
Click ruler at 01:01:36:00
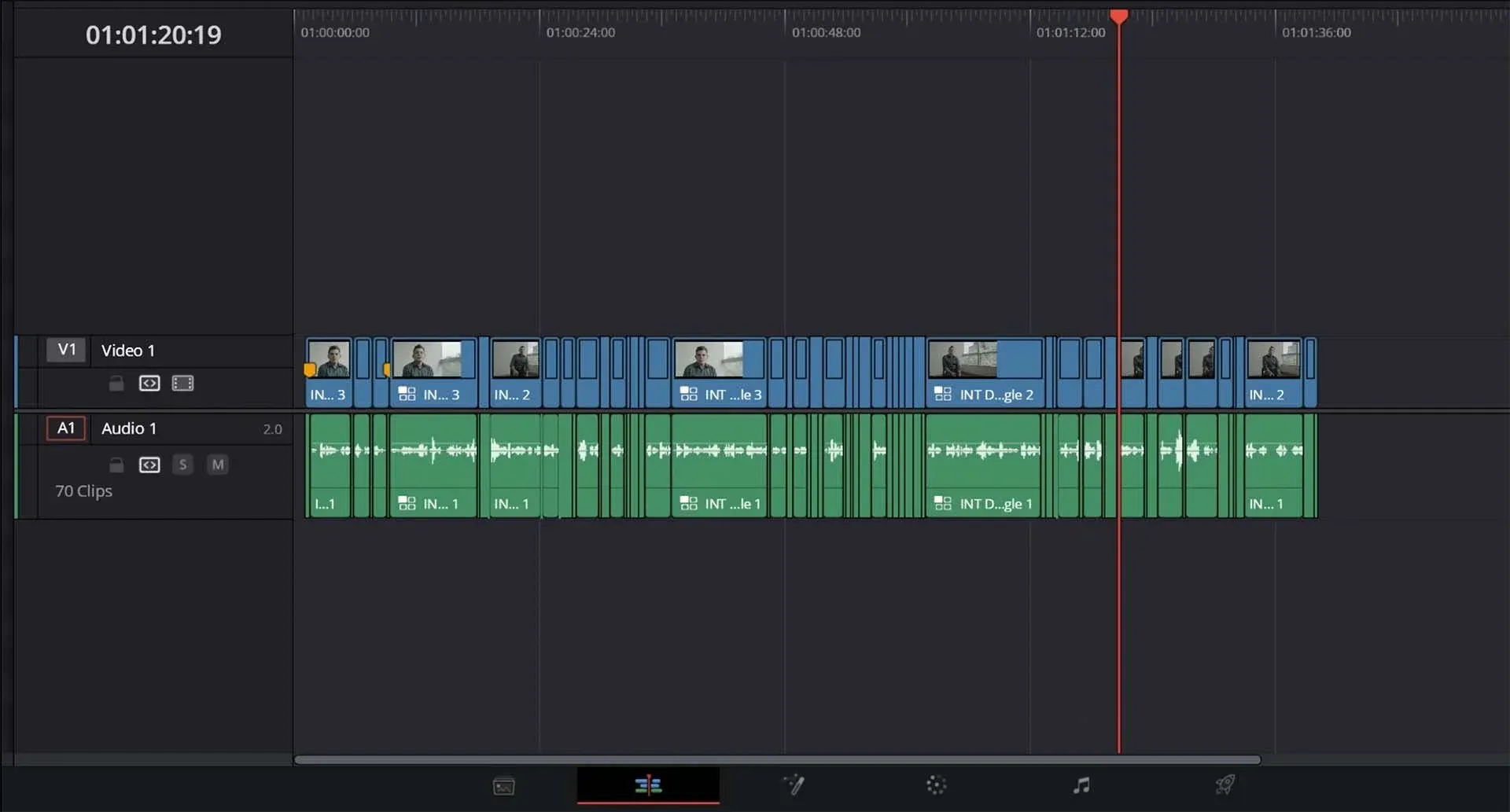[x=1317, y=32]
